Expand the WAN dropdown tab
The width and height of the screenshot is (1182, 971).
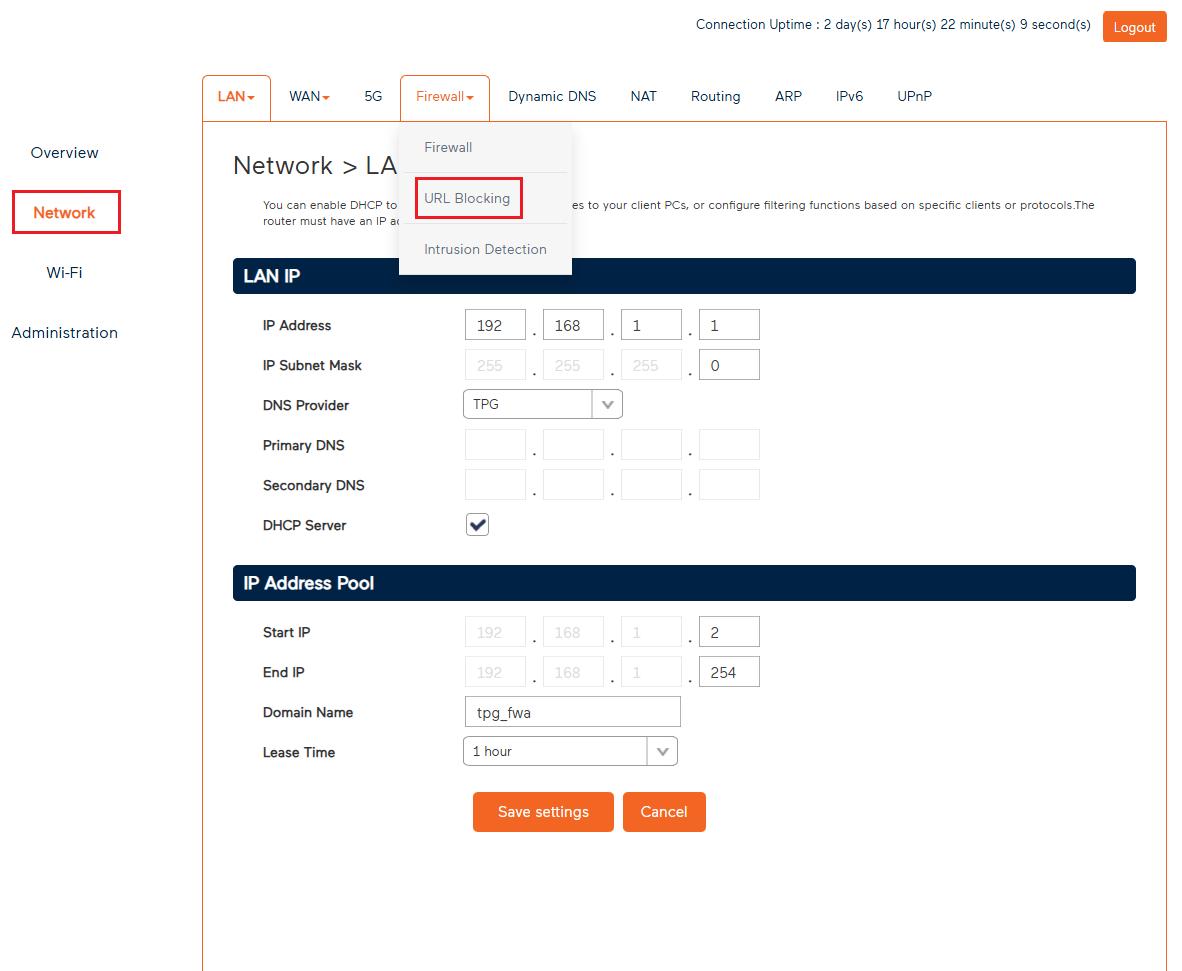pyautogui.click(x=308, y=96)
